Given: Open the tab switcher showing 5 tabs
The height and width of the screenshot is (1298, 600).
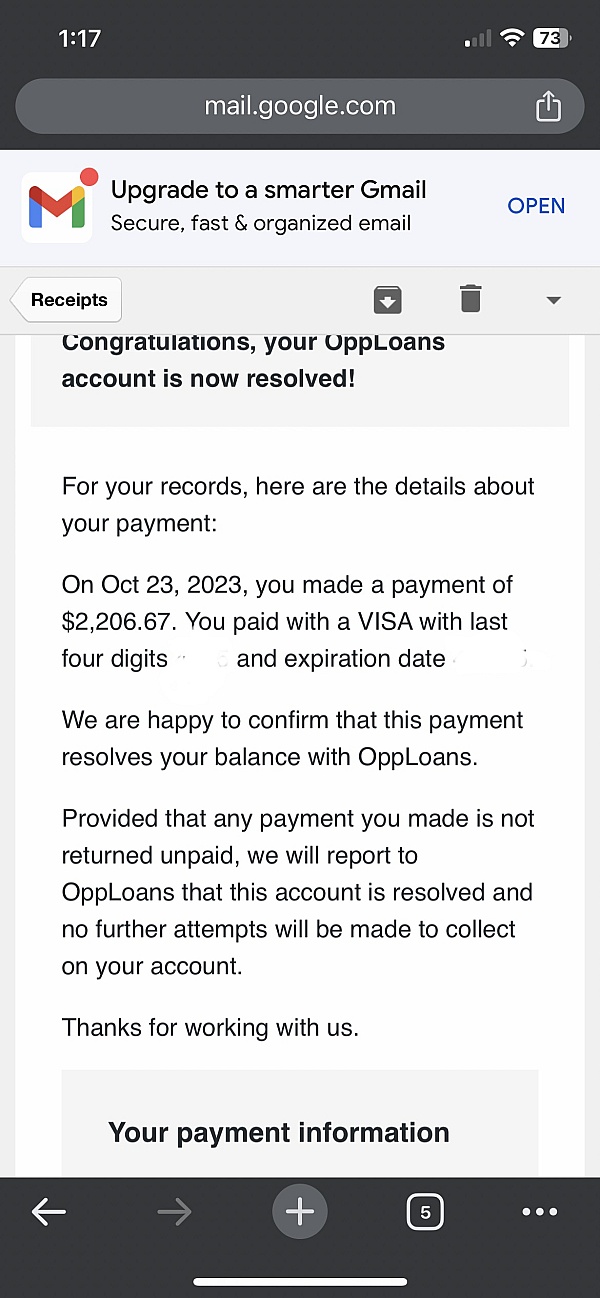Looking at the screenshot, I should (x=425, y=1212).
